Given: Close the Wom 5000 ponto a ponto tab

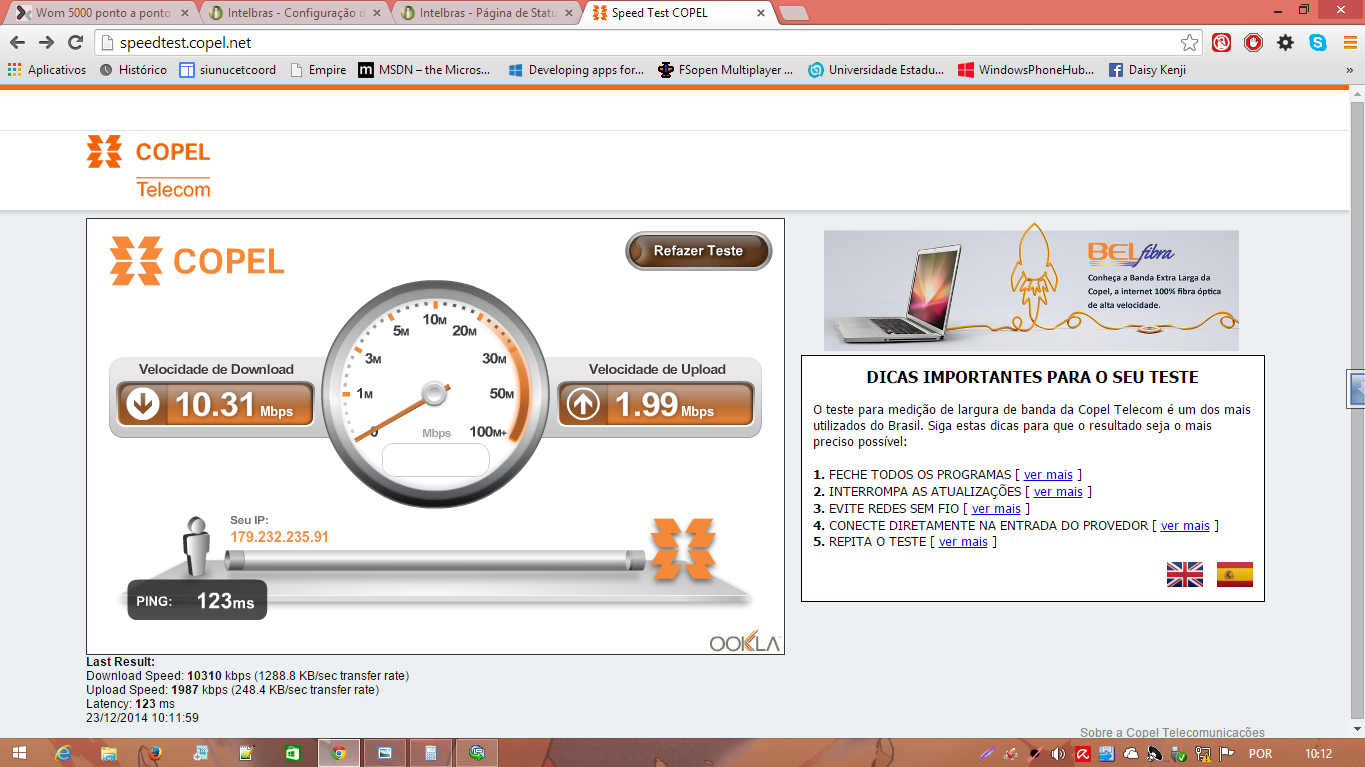Looking at the screenshot, I should (x=185, y=13).
